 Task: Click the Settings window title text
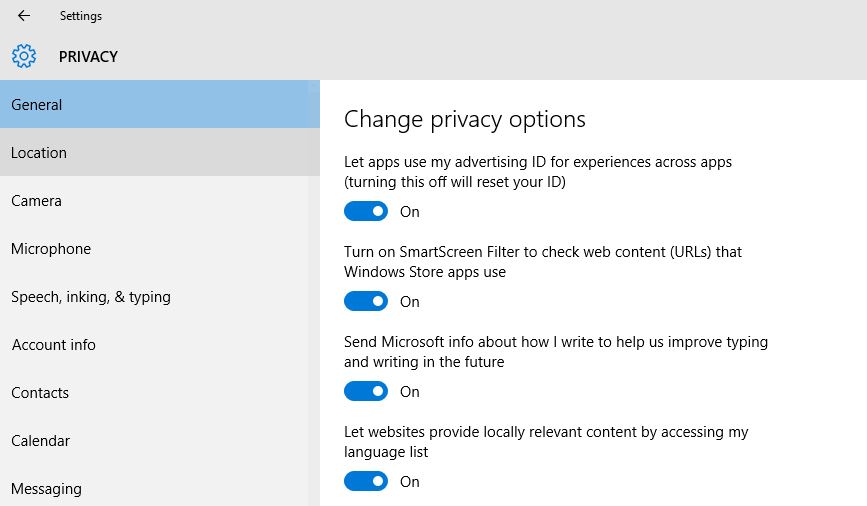(x=81, y=16)
